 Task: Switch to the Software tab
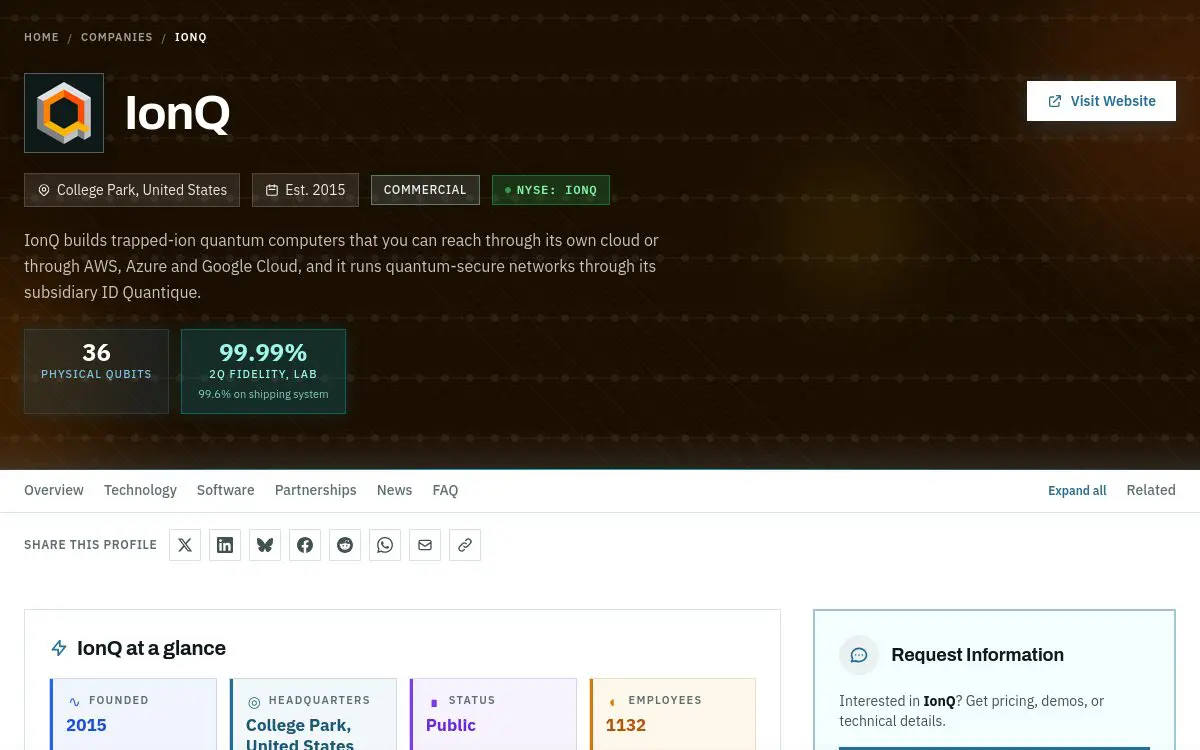[x=226, y=490]
